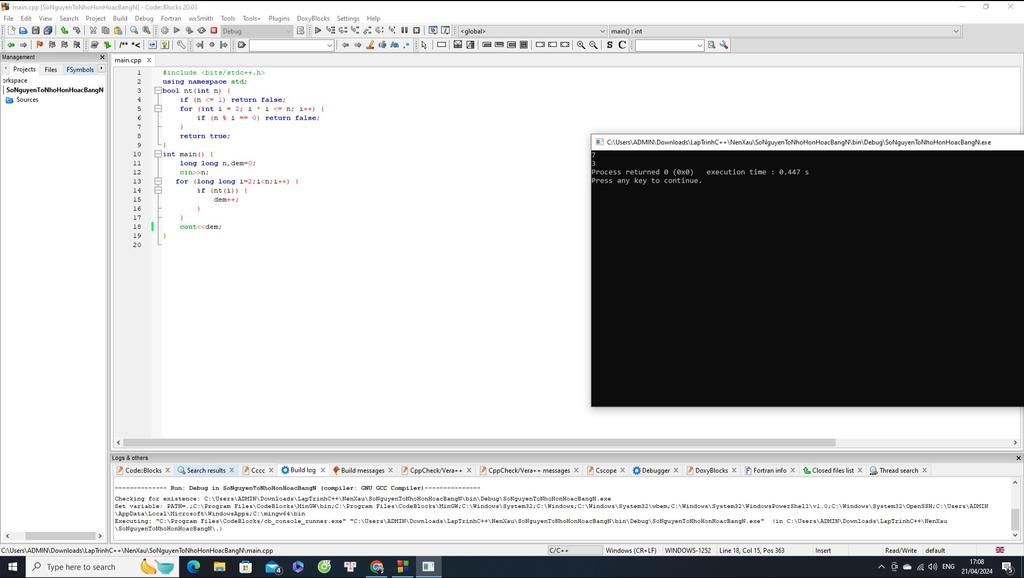Collapse the for loop fold at line 13
The image size is (1024, 578).
pyautogui.click(x=158, y=182)
